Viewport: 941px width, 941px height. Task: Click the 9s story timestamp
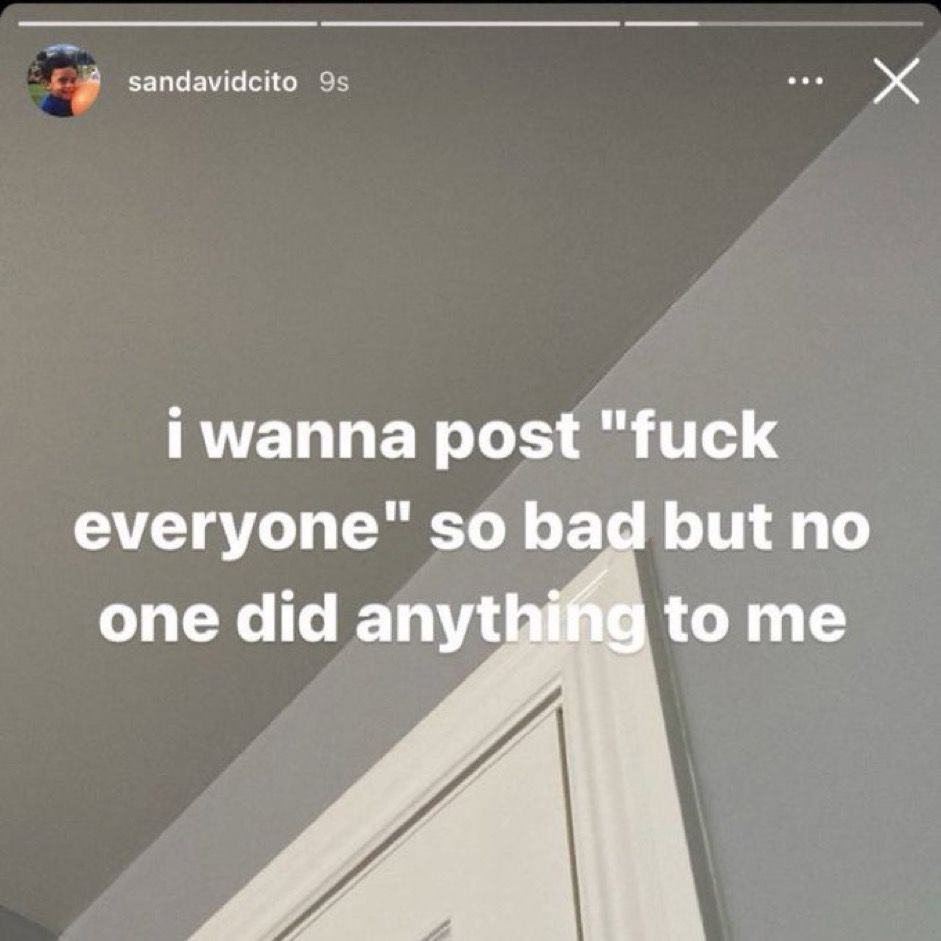pos(334,83)
